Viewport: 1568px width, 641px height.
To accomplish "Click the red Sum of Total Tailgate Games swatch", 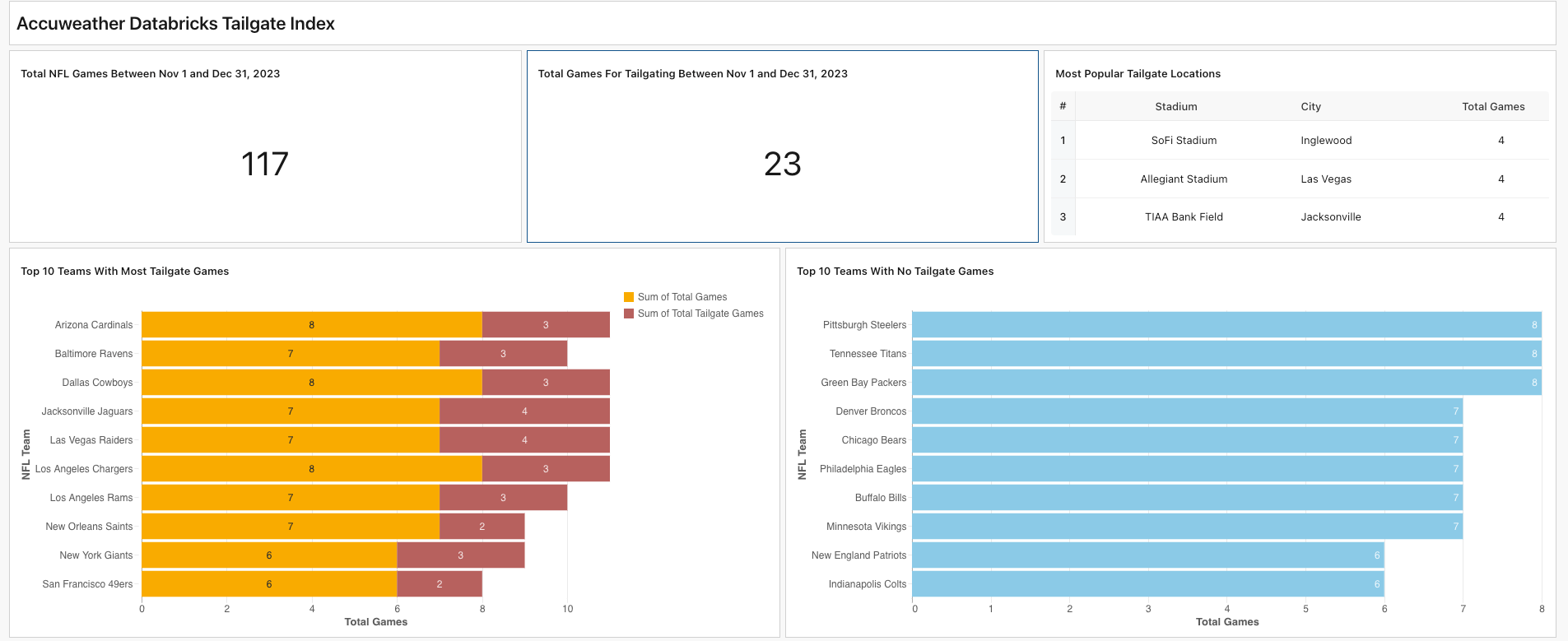I will [629, 314].
